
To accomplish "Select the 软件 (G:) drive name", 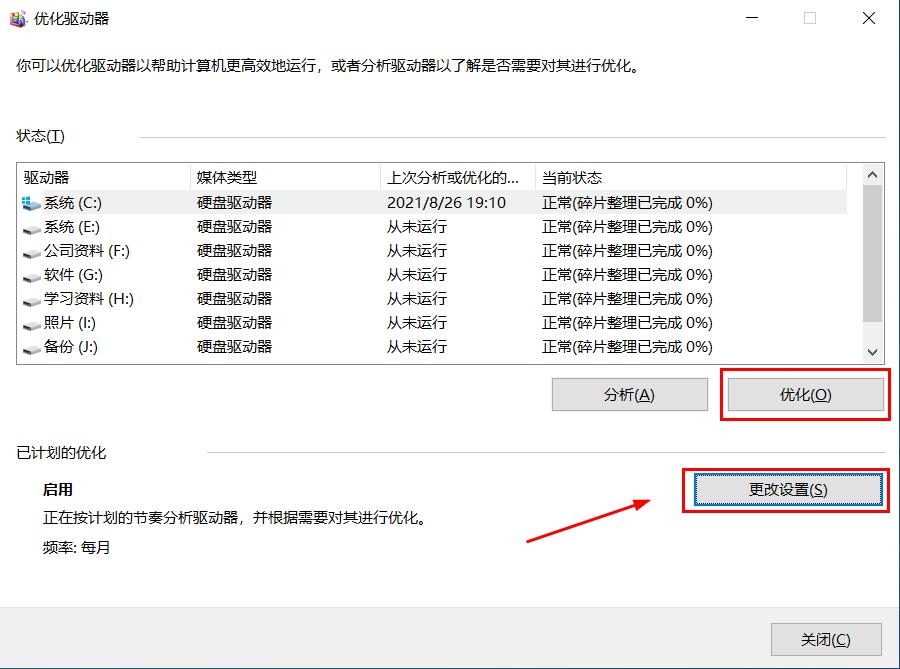I will click(73, 275).
